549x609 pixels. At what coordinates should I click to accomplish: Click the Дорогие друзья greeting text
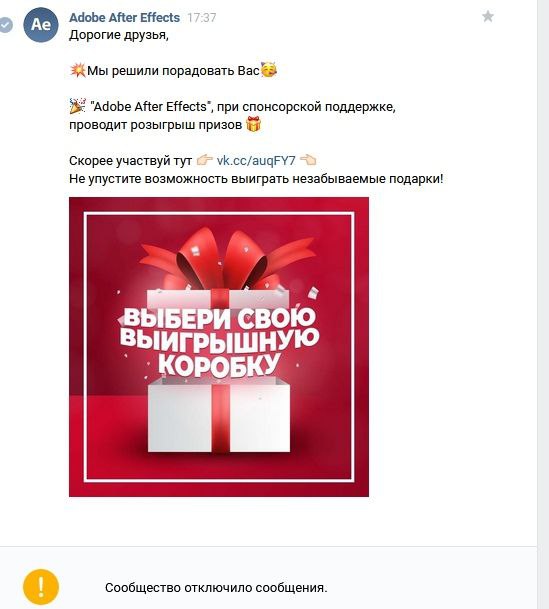click(x=119, y=35)
